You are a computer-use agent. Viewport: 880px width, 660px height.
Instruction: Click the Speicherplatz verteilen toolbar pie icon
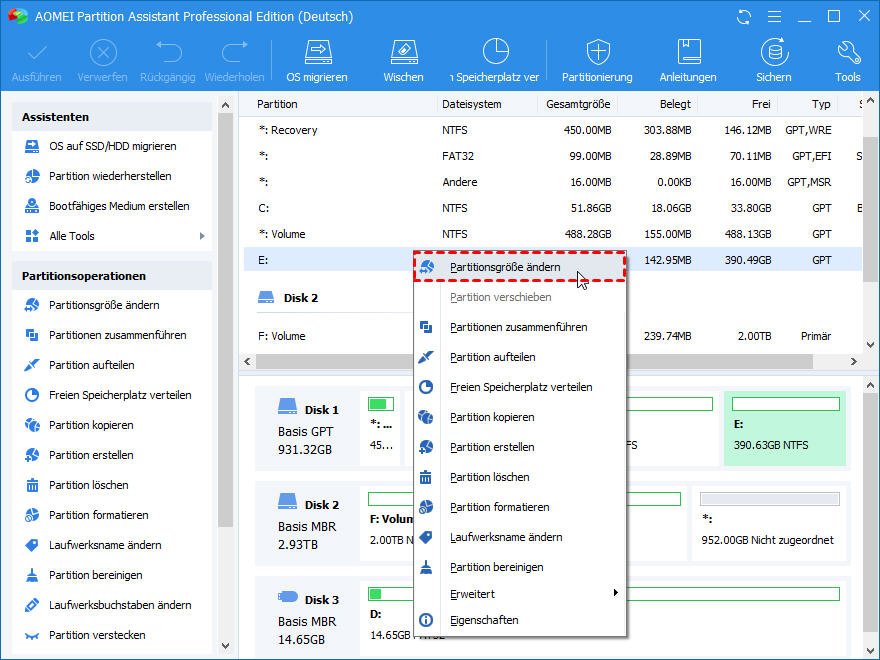(496, 52)
